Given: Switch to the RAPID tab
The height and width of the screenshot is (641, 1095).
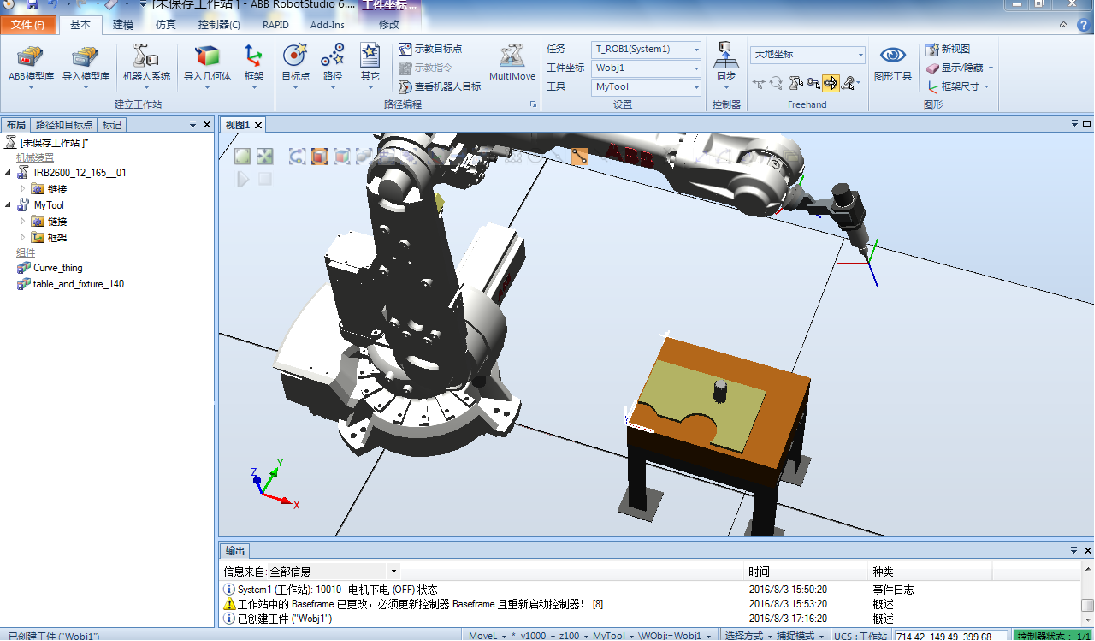Looking at the screenshot, I should 275,24.
